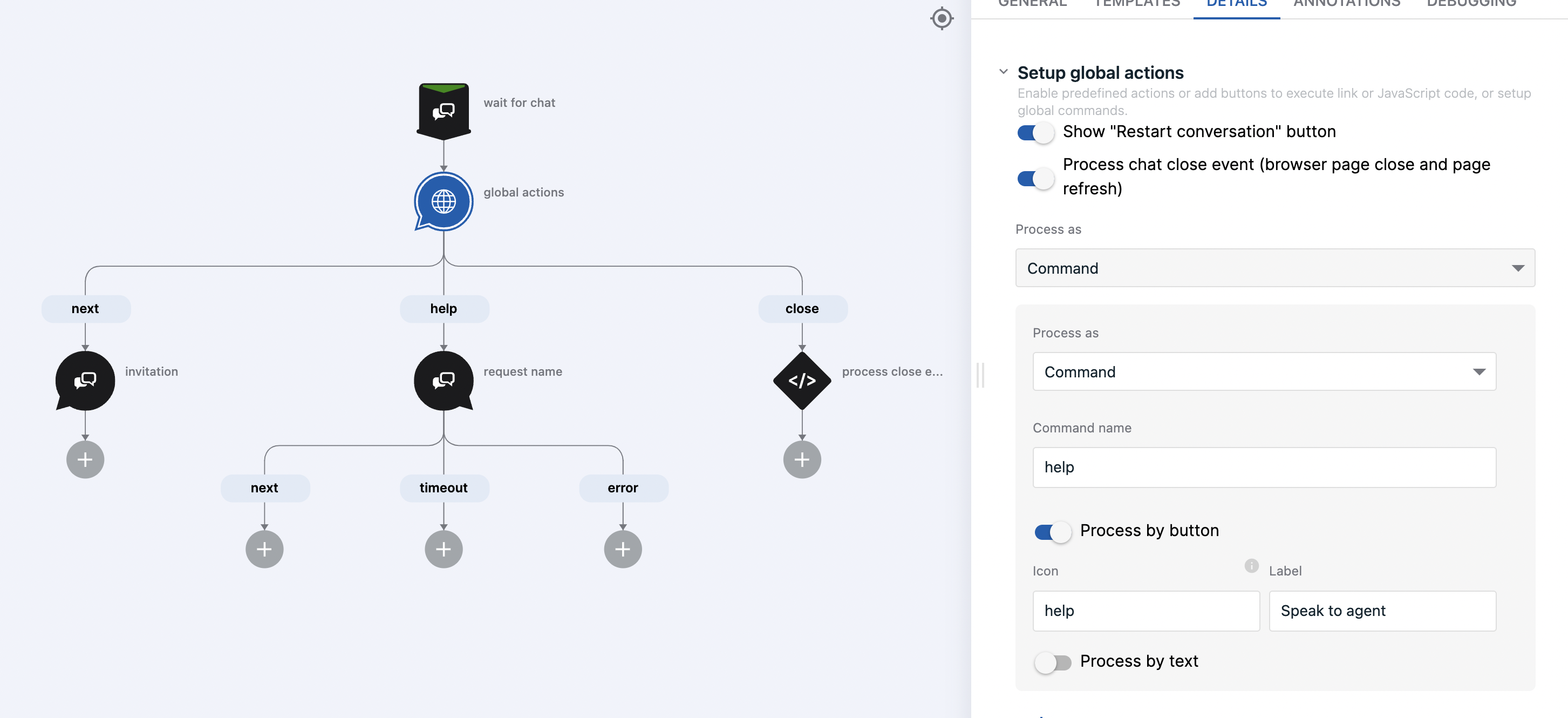Click the add node button under invitation
Image resolution: width=1568 pixels, height=718 pixels.
click(x=85, y=459)
